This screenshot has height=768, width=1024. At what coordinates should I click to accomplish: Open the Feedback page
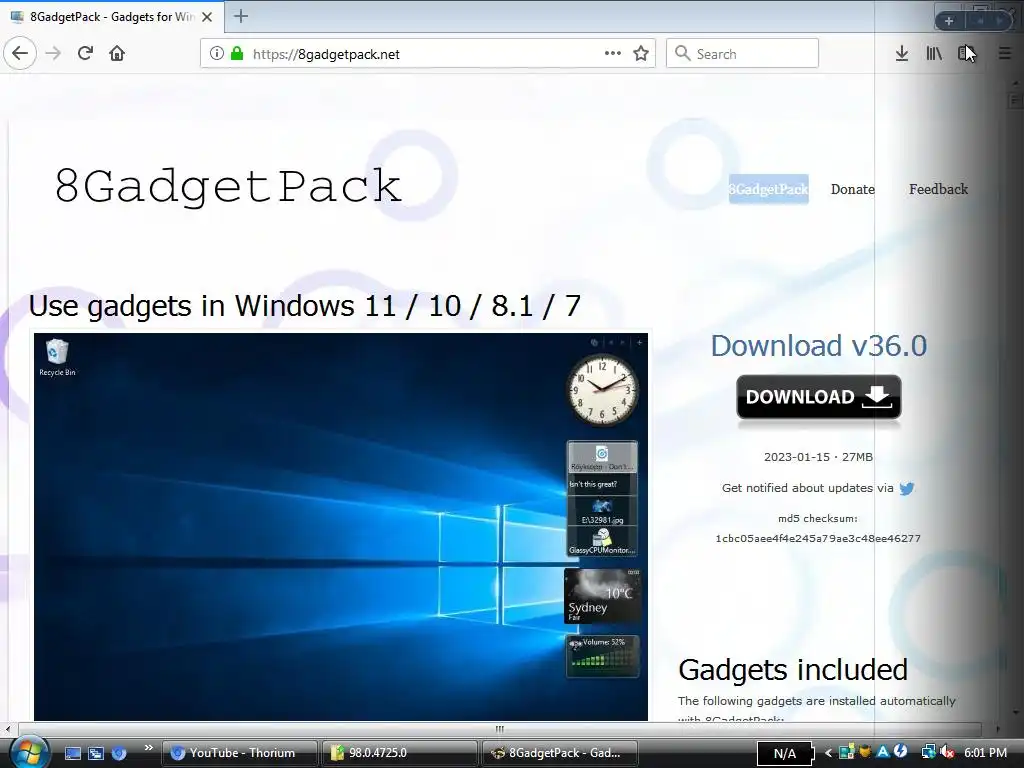938,189
